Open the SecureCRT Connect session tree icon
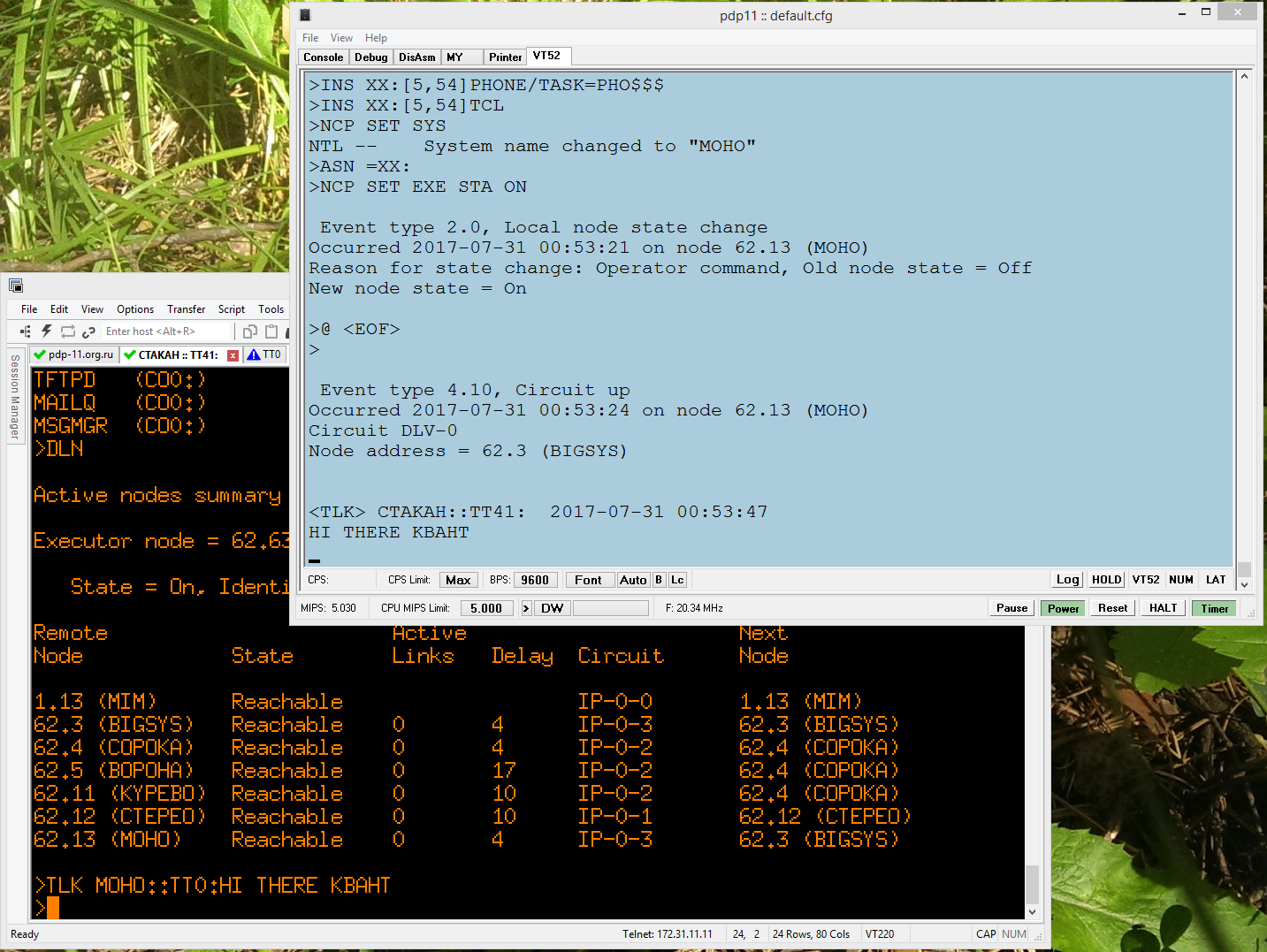 (25, 331)
